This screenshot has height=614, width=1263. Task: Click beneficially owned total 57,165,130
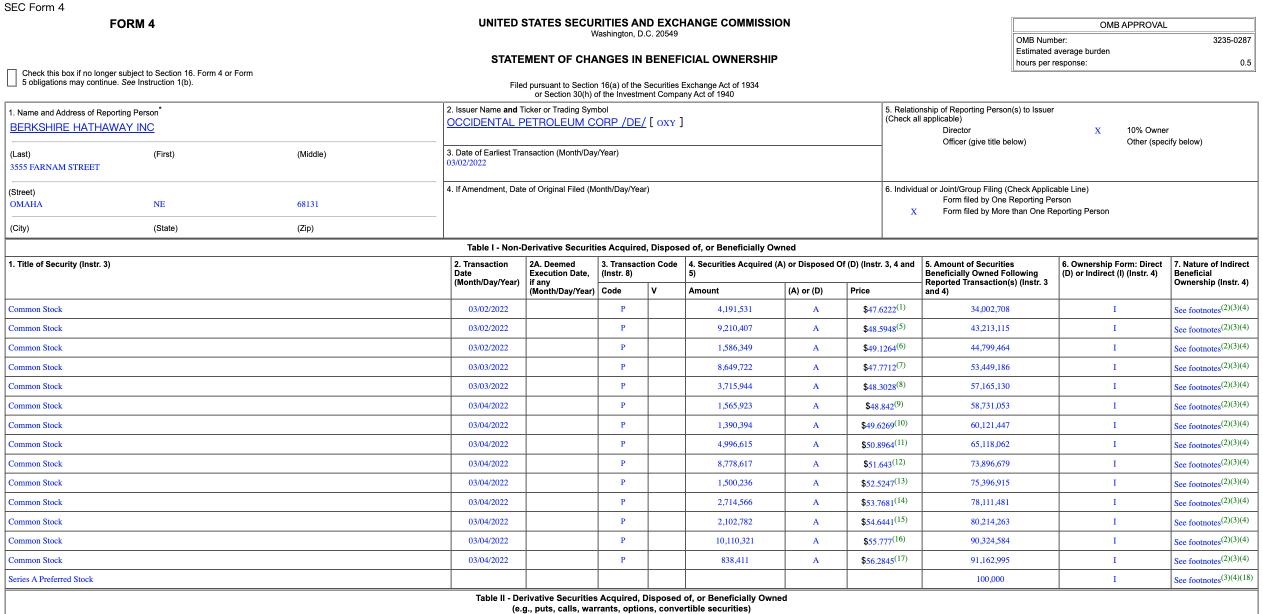coord(990,386)
